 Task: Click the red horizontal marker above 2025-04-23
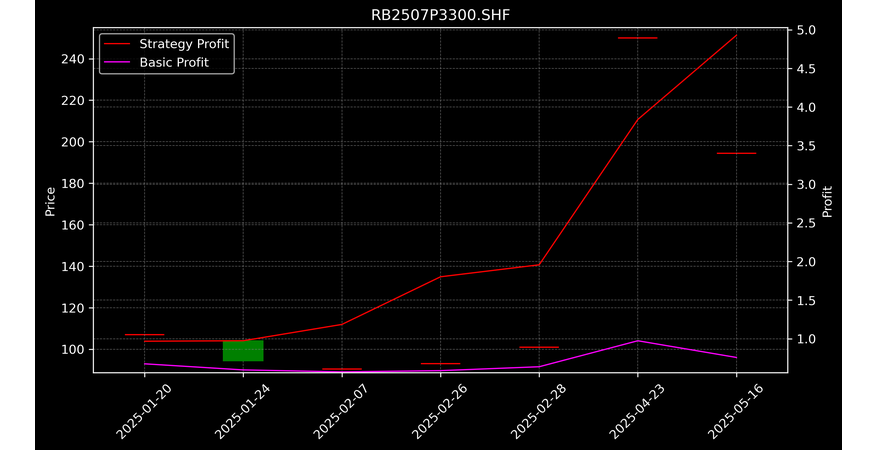click(x=637, y=38)
